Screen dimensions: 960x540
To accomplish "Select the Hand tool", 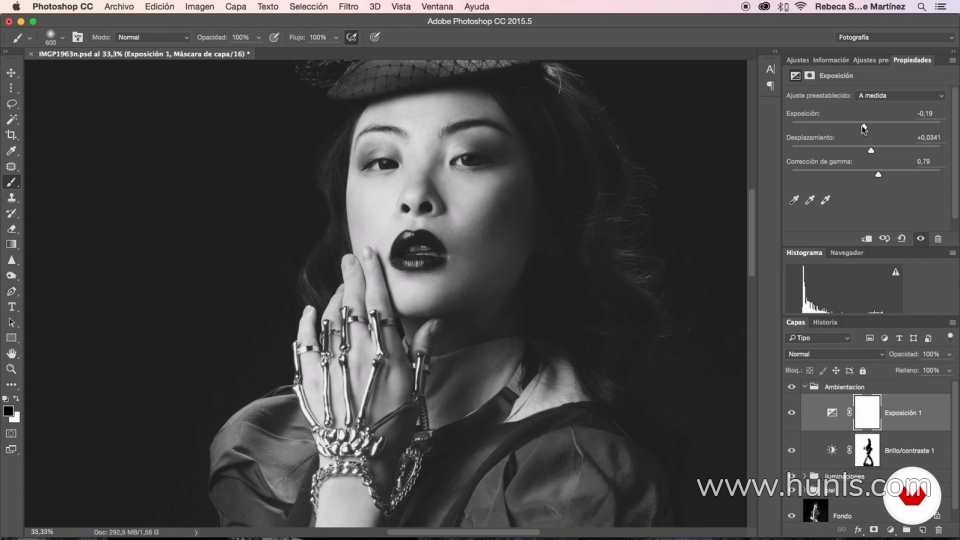I will pyautogui.click(x=11, y=354).
